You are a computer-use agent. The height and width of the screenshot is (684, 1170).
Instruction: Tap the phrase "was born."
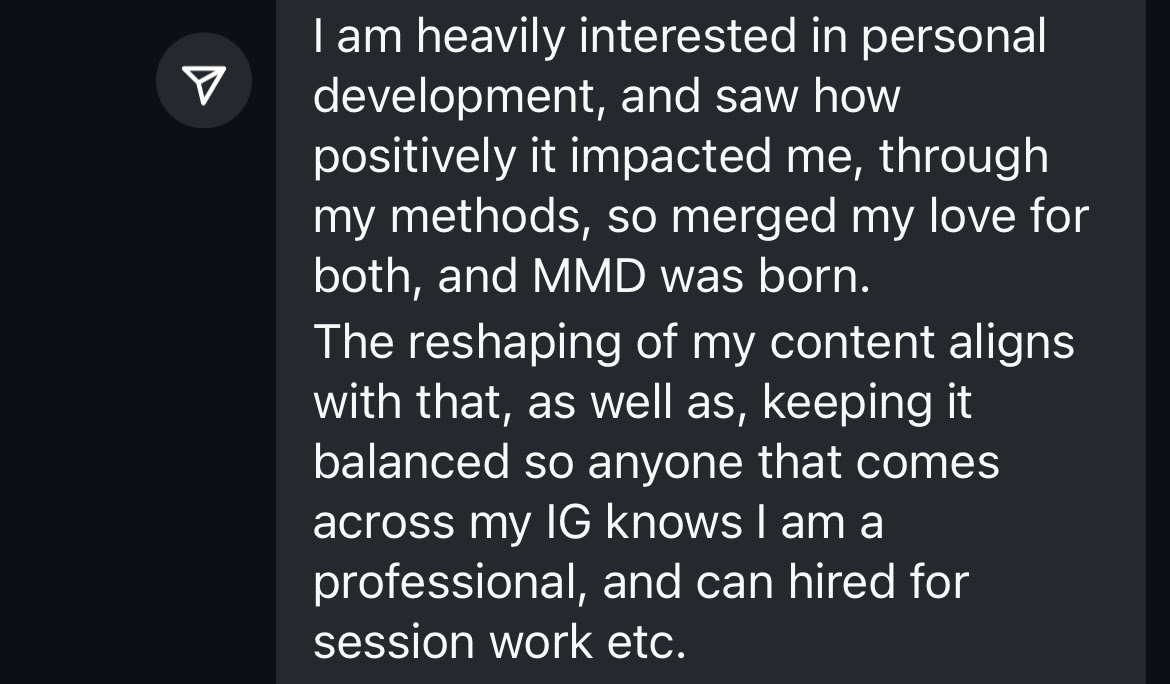click(766, 276)
